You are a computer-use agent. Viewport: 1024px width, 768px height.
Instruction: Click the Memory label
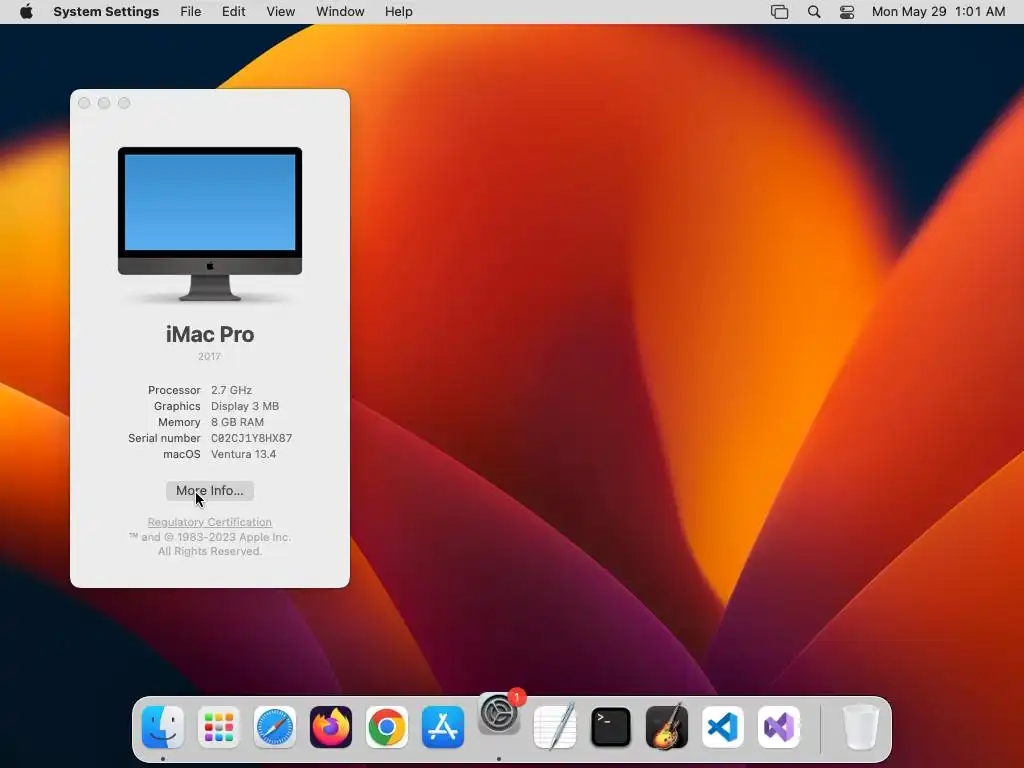[x=179, y=422]
